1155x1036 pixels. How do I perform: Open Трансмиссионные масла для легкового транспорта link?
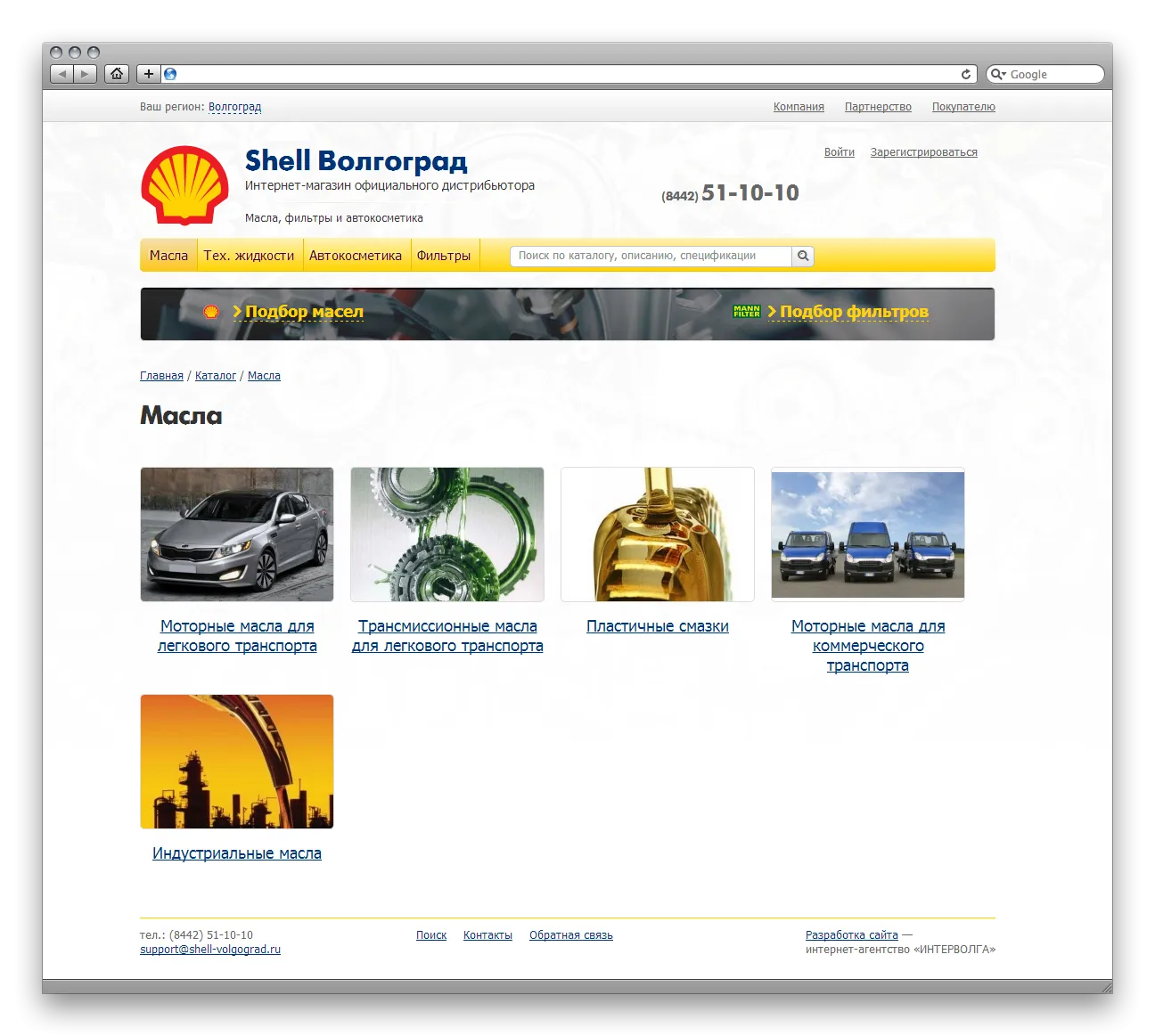click(447, 636)
